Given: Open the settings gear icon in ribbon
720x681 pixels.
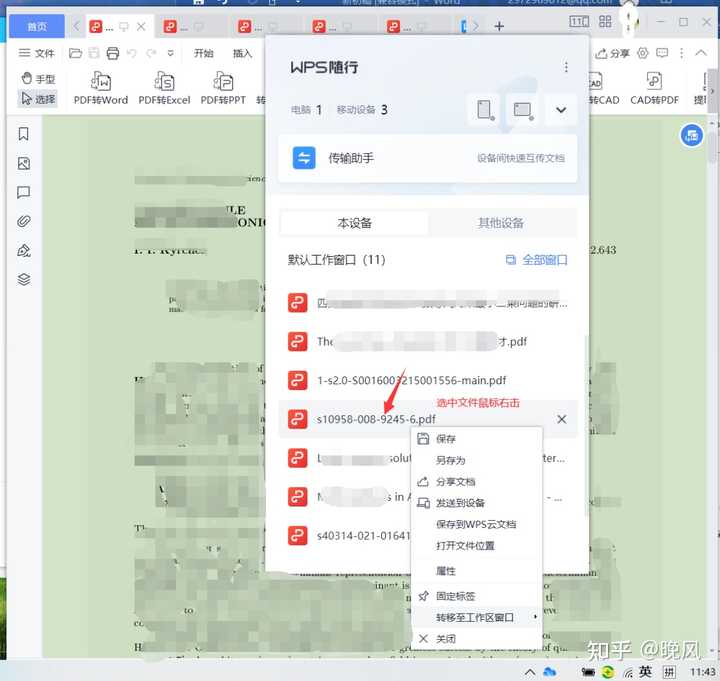Looking at the screenshot, I should pos(642,53).
